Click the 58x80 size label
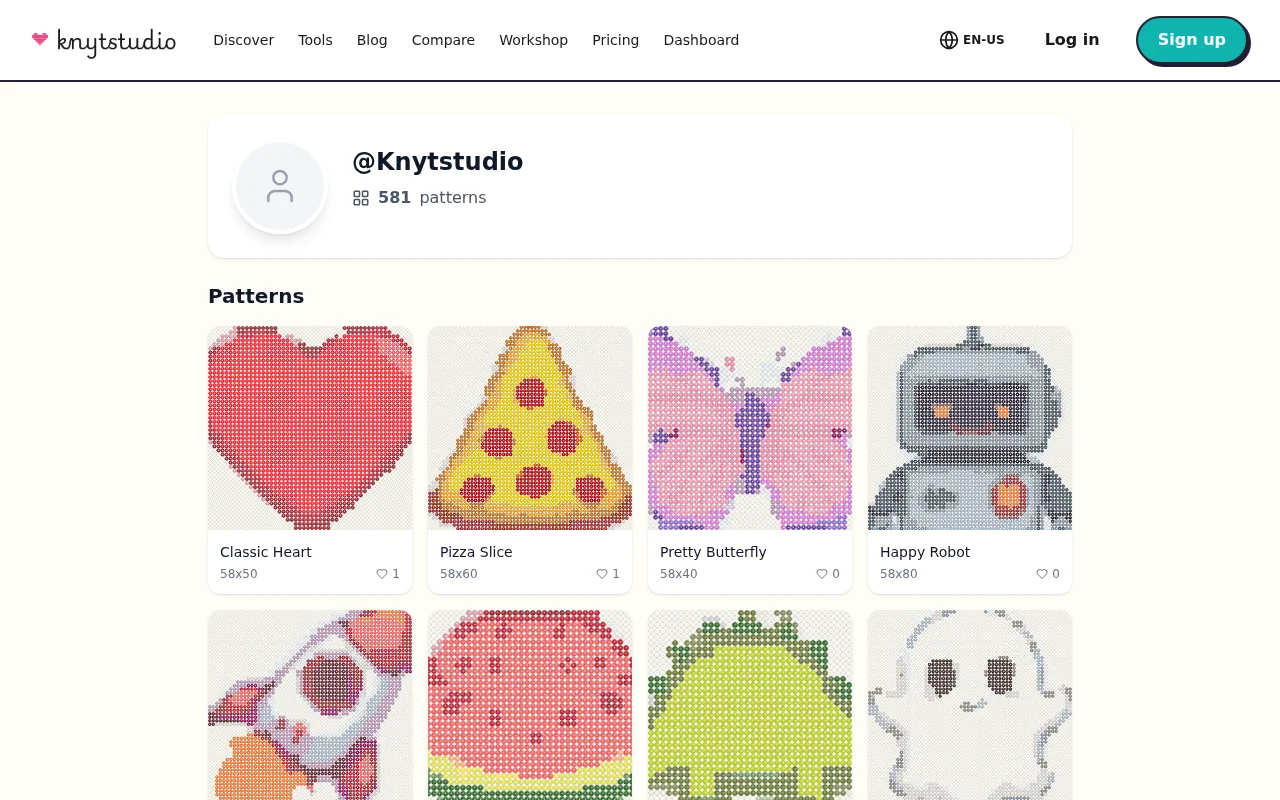The image size is (1280, 800). [899, 574]
